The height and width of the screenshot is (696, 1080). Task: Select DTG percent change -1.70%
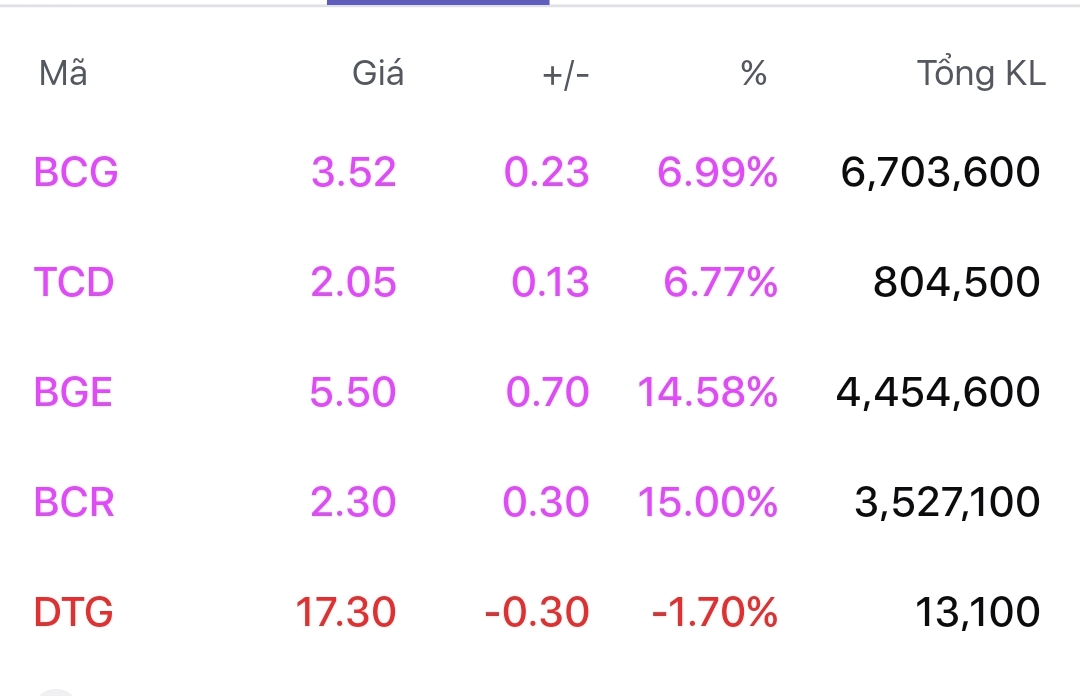click(x=714, y=611)
